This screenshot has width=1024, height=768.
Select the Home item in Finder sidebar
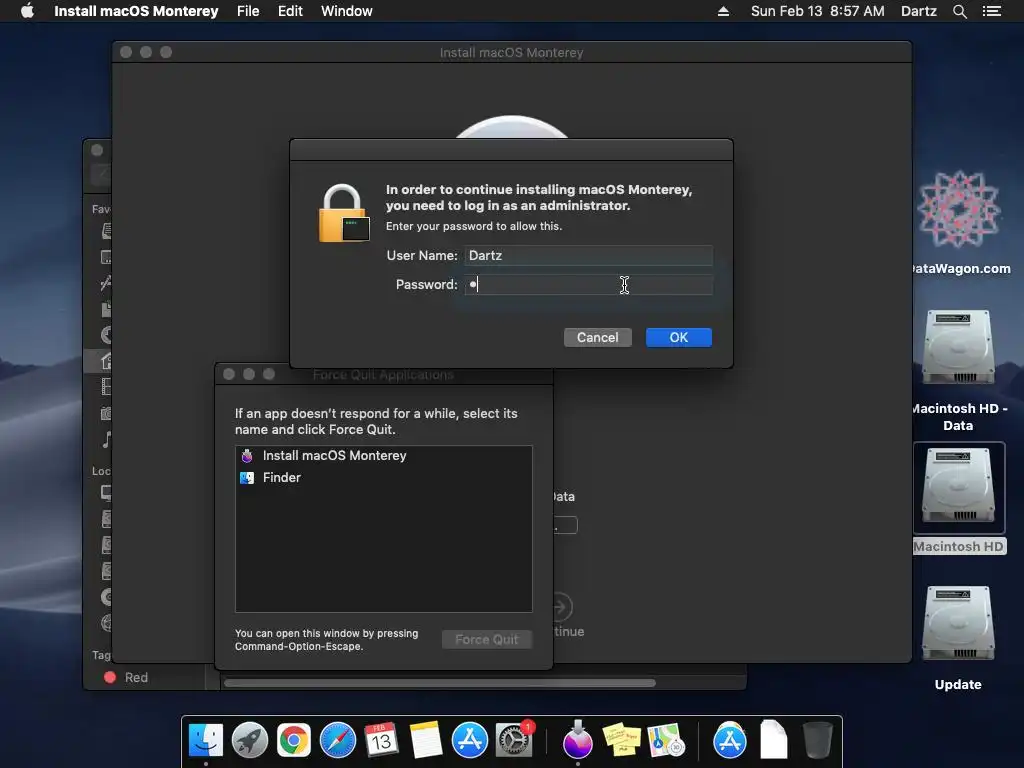pyautogui.click(x=106, y=360)
